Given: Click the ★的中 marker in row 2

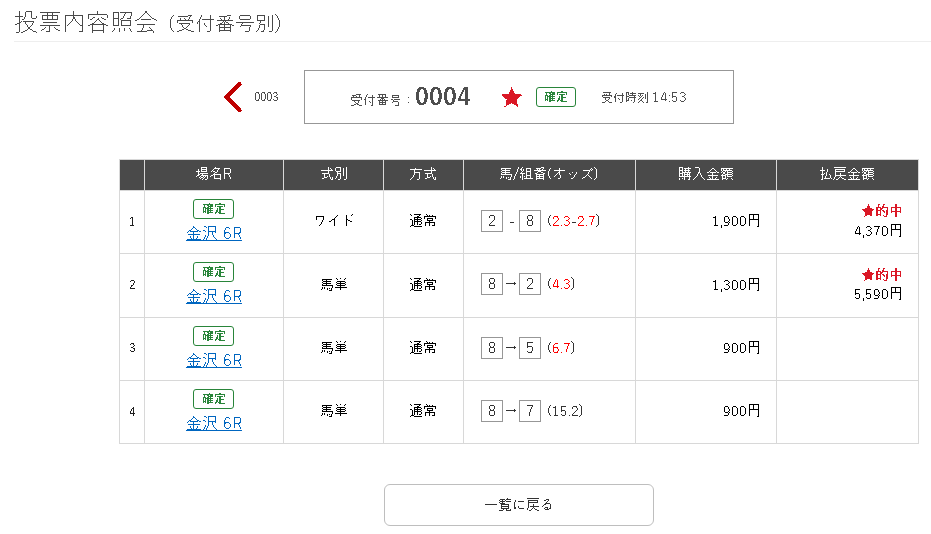Looking at the screenshot, I should (x=882, y=274).
